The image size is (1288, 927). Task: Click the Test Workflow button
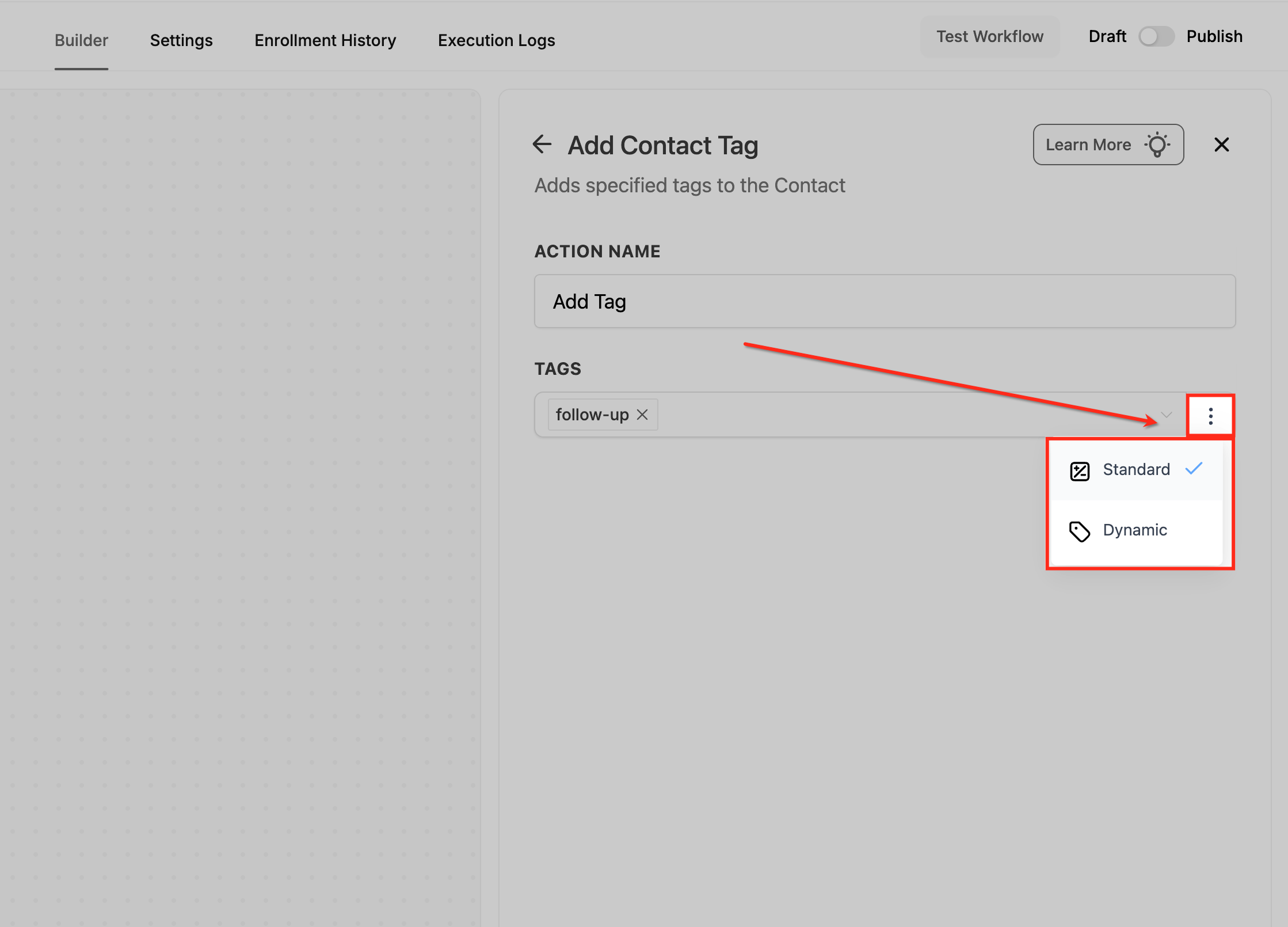(989, 36)
